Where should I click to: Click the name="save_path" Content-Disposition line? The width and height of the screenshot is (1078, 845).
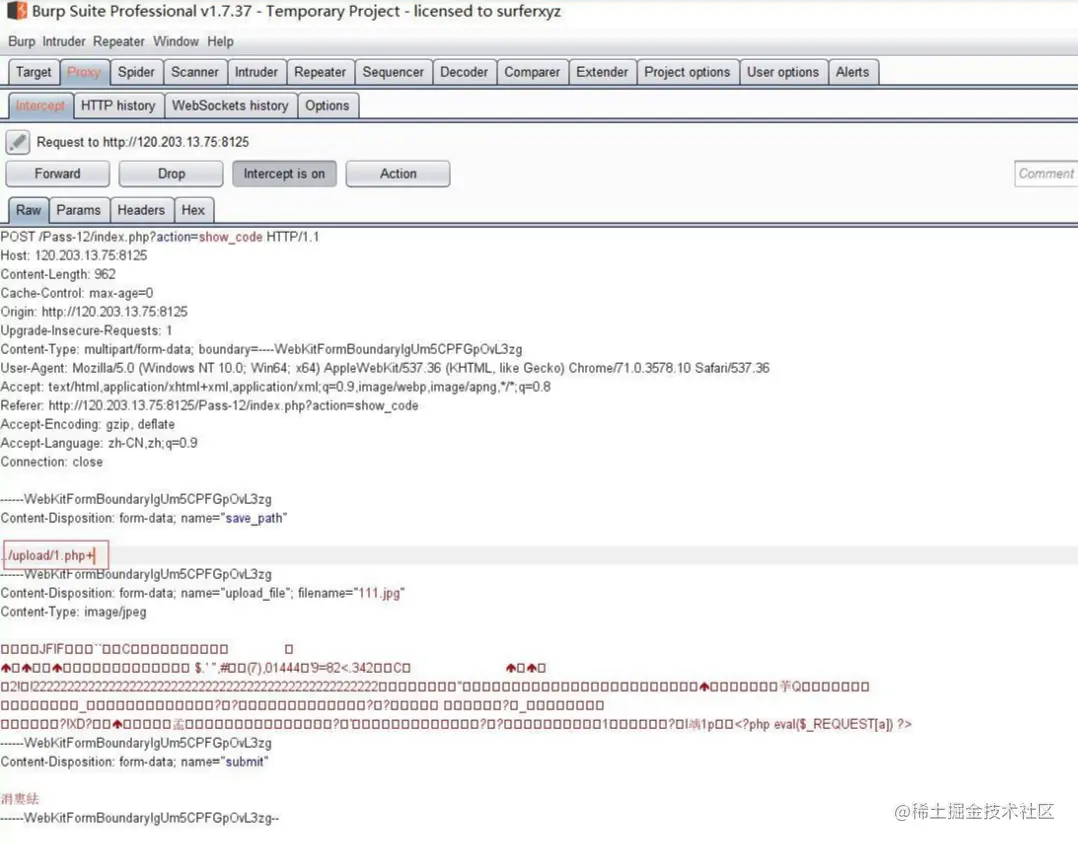pos(144,518)
